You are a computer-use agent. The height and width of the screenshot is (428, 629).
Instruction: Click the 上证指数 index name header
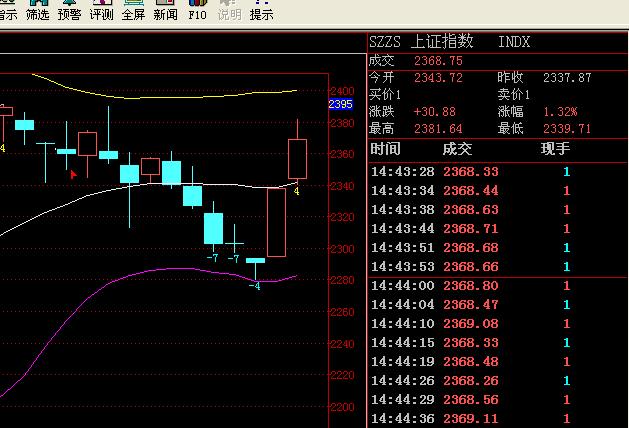(443, 42)
